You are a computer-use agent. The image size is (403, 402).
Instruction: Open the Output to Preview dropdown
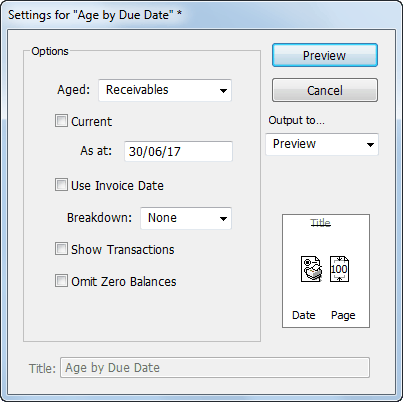322,144
